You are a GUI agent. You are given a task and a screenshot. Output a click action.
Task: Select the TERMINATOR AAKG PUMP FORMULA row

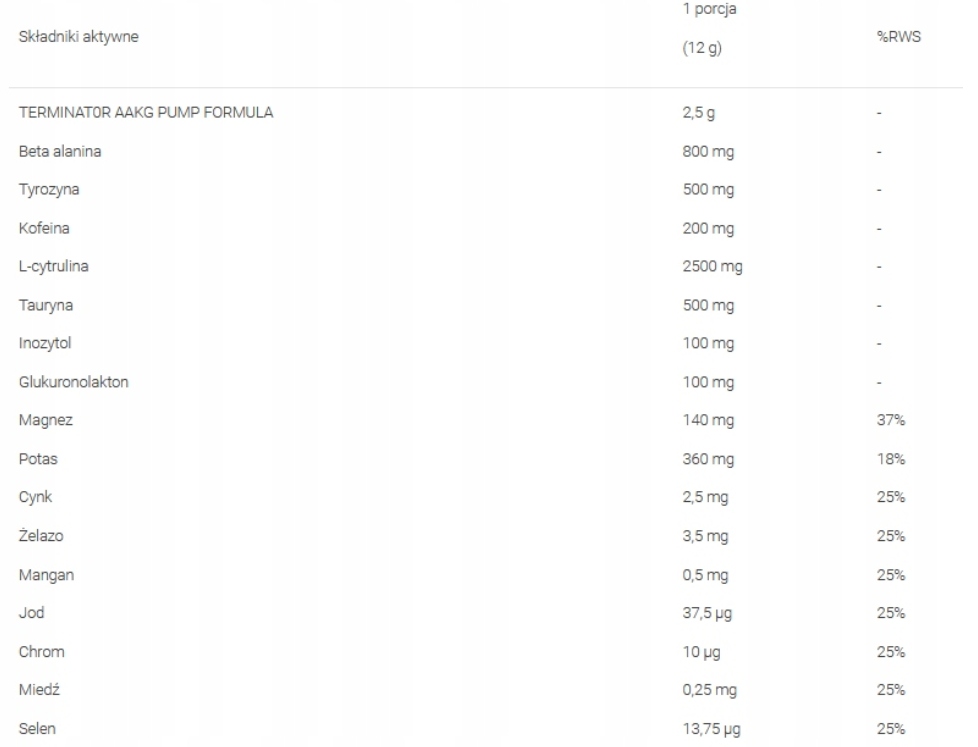(146, 113)
